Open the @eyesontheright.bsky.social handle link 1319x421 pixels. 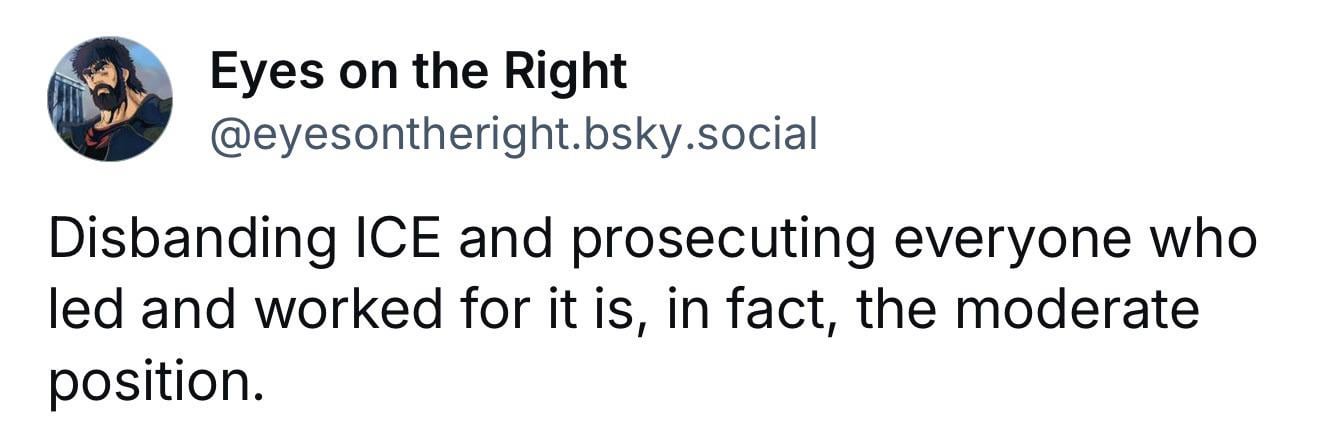point(513,133)
